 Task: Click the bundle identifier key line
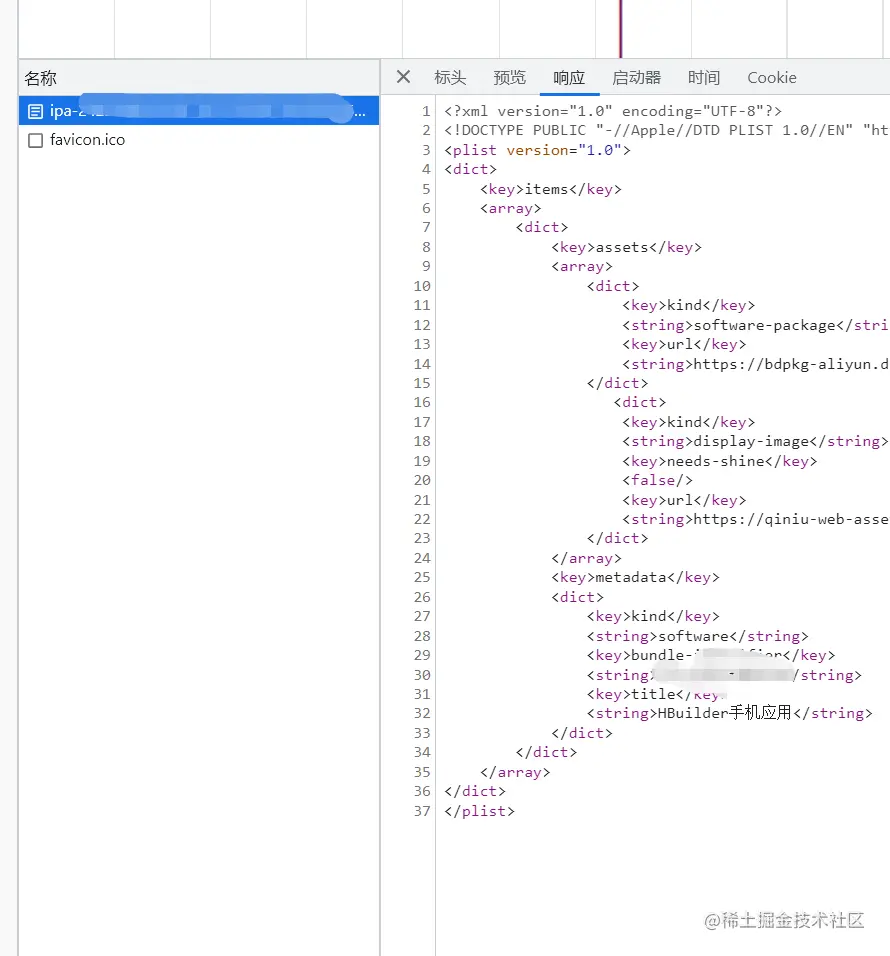click(711, 655)
